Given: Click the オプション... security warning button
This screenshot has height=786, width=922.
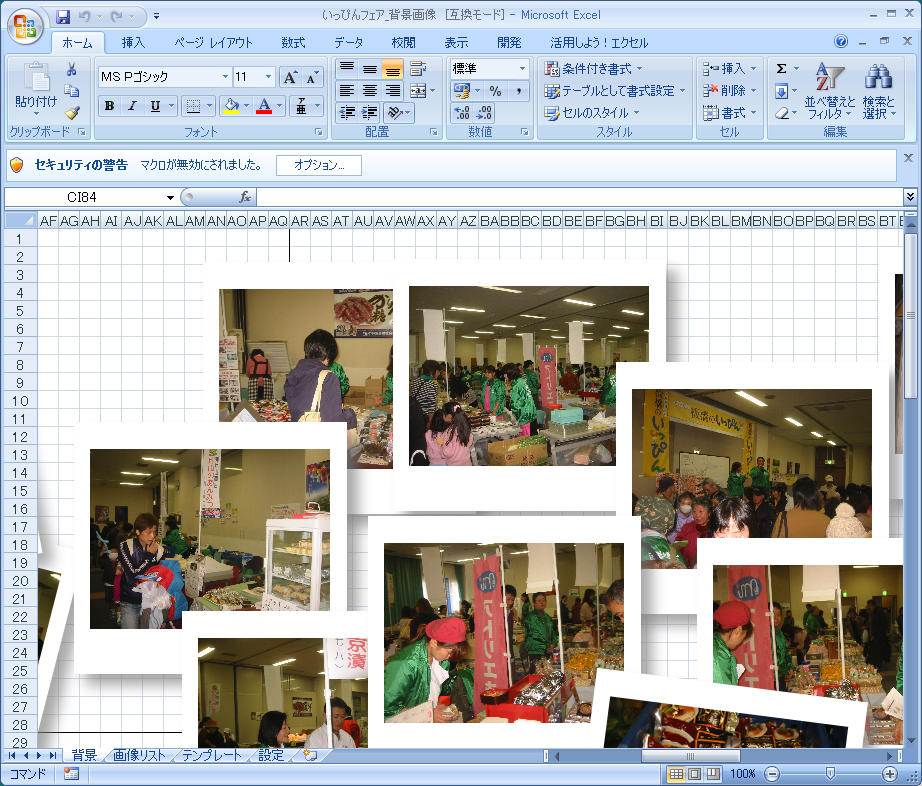Looking at the screenshot, I should [x=319, y=166].
